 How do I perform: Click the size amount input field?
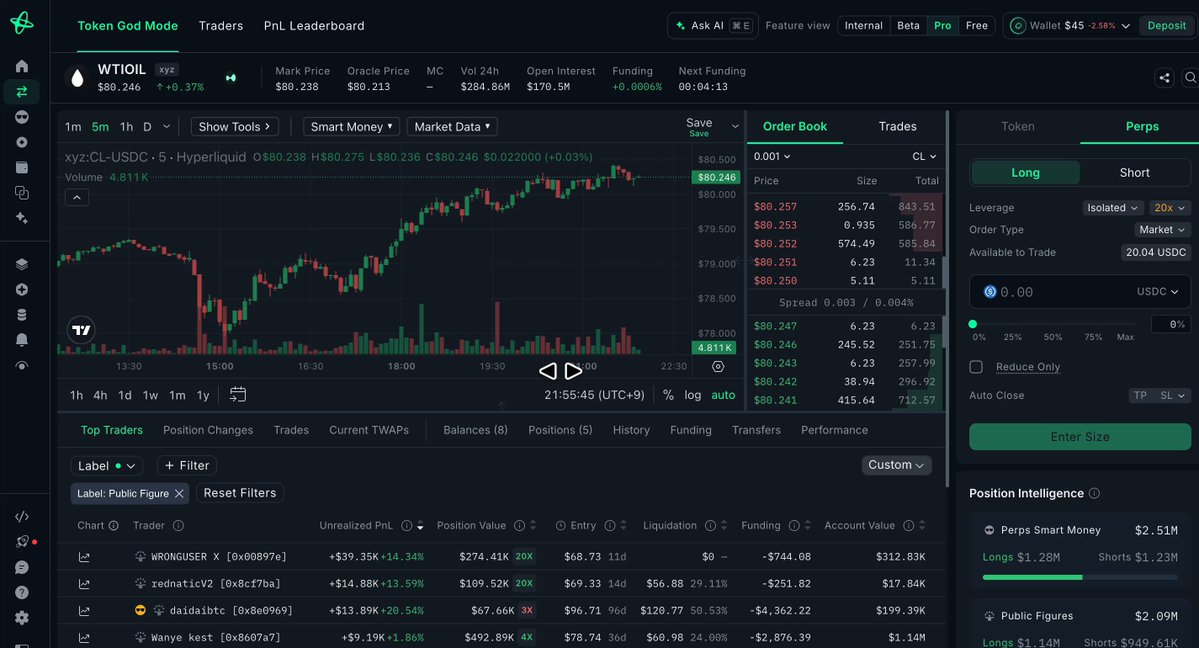[1080, 291]
